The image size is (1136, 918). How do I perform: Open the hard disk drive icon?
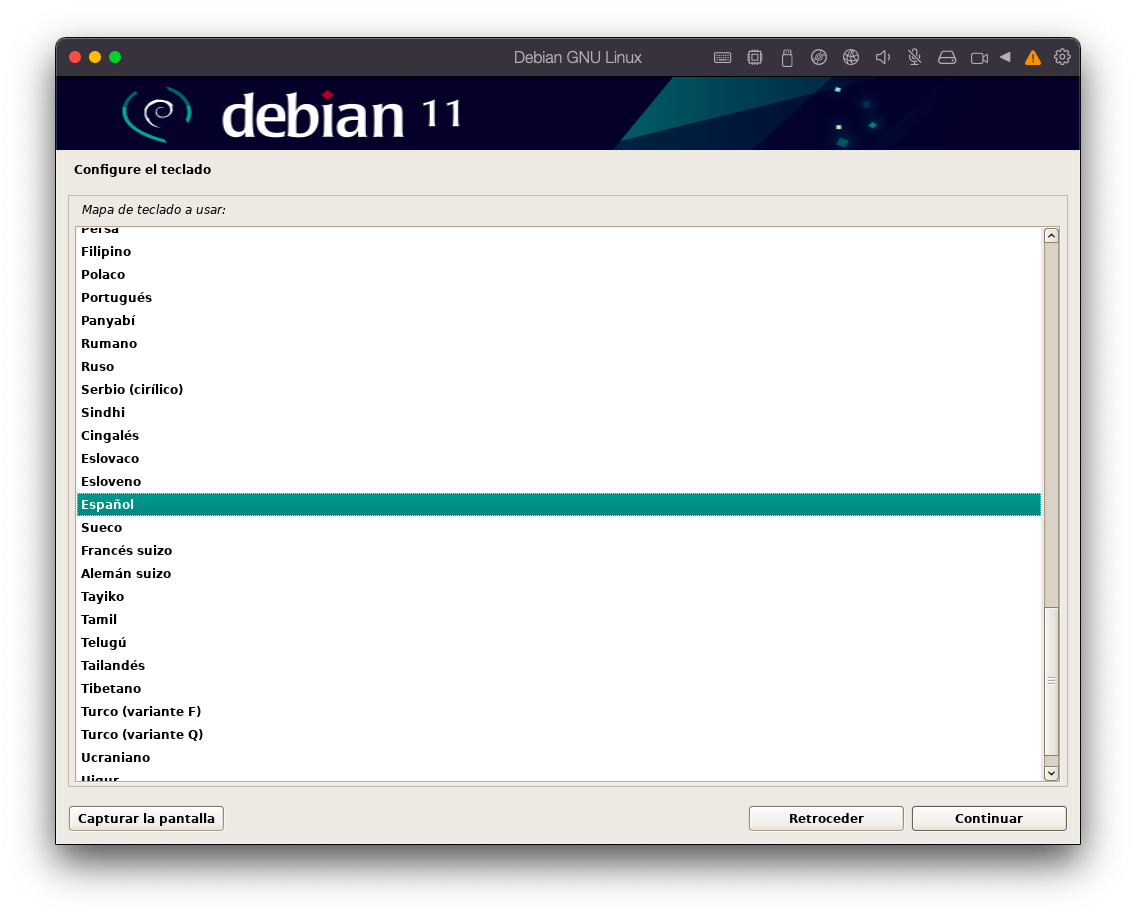pyautogui.click(x=947, y=57)
